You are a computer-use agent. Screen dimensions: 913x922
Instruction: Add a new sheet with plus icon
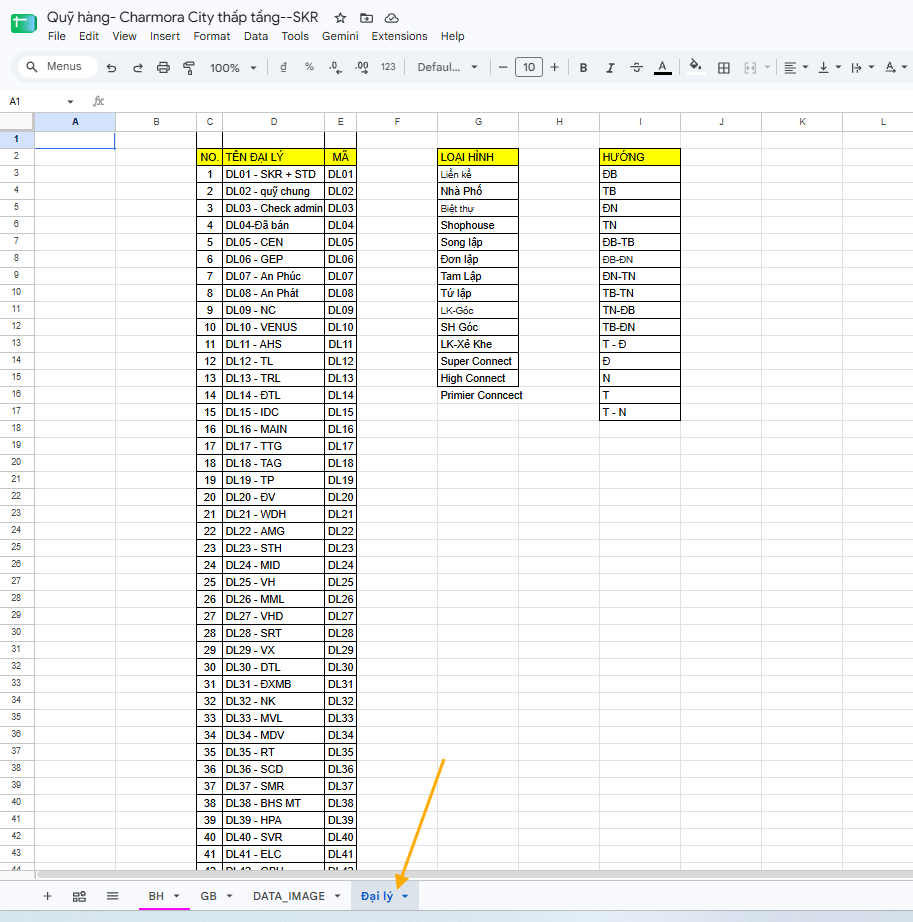point(48,896)
